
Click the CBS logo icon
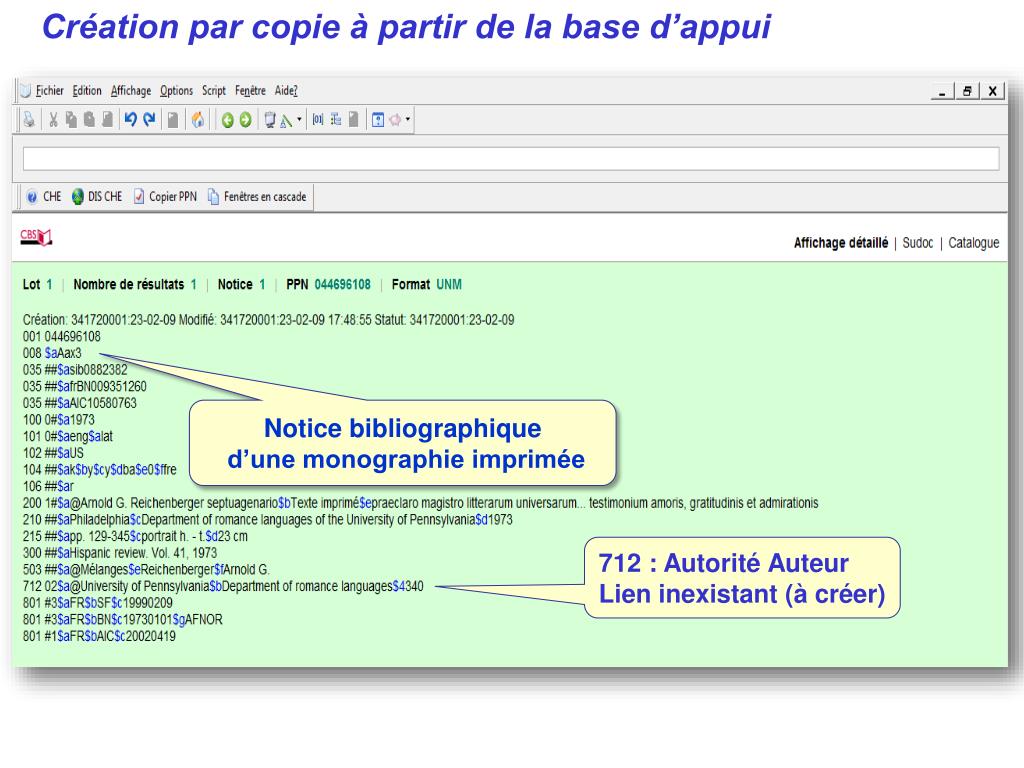click(36, 237)
